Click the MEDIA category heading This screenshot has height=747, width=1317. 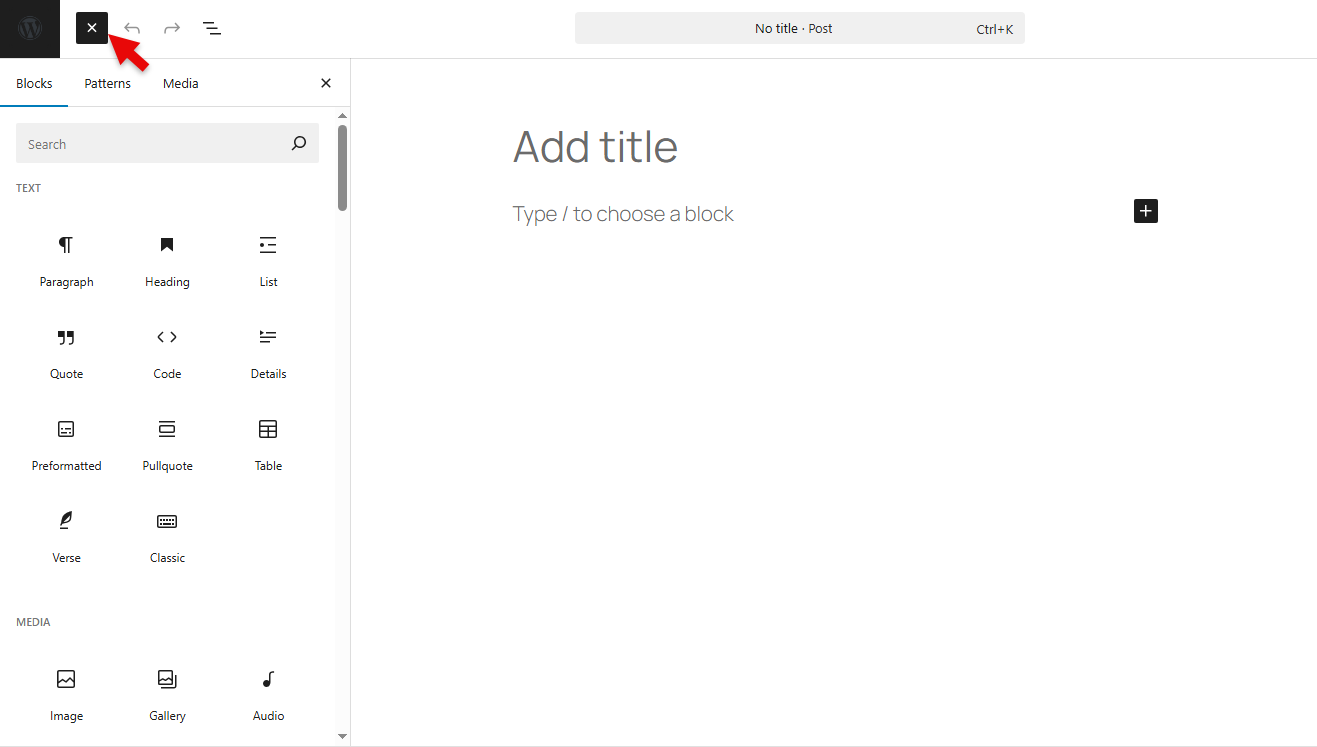pyautogui.click(x=33, y=622)
